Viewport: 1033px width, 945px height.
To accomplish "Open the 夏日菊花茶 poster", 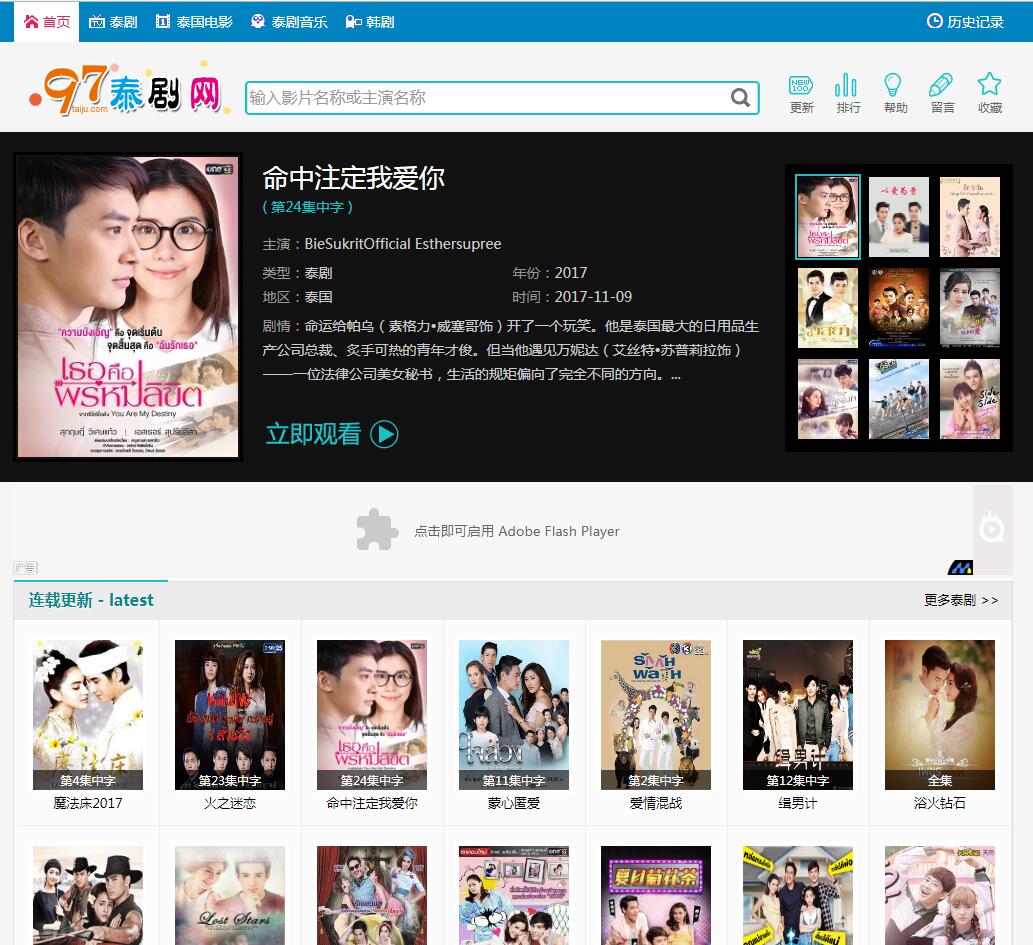I will pos(656,896).
